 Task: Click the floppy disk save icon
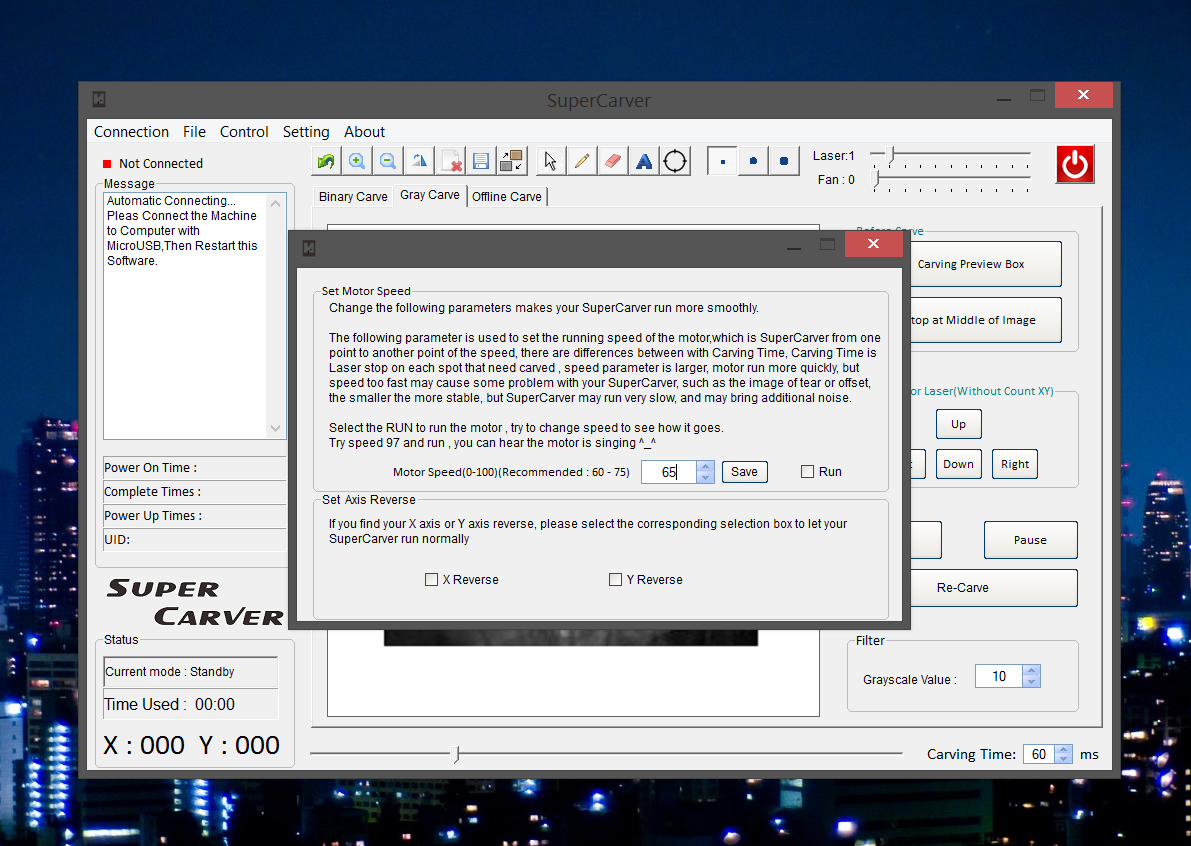point(480,161)
